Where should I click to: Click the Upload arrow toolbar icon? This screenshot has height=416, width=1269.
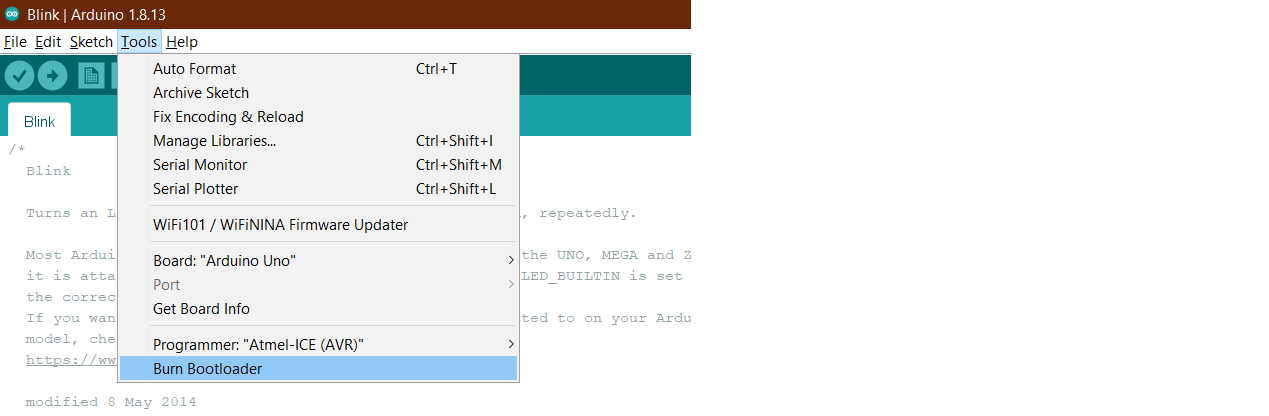tap(52, 75)
